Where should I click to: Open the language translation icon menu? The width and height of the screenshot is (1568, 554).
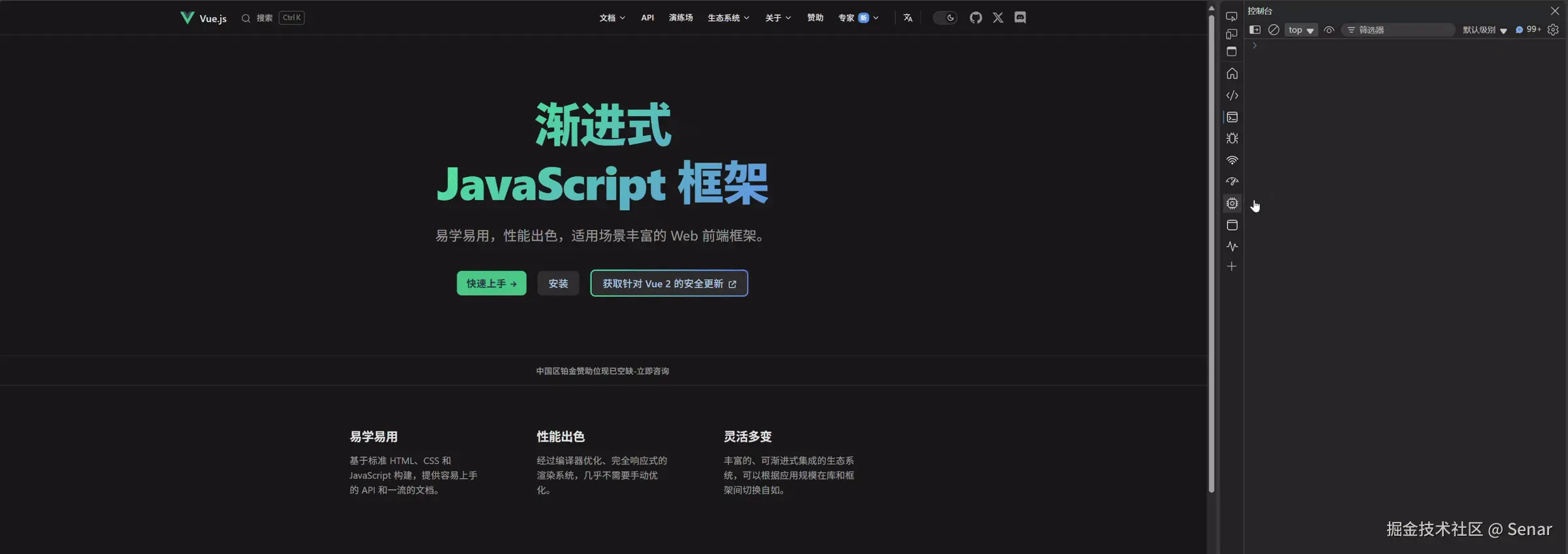coord(908,18)
